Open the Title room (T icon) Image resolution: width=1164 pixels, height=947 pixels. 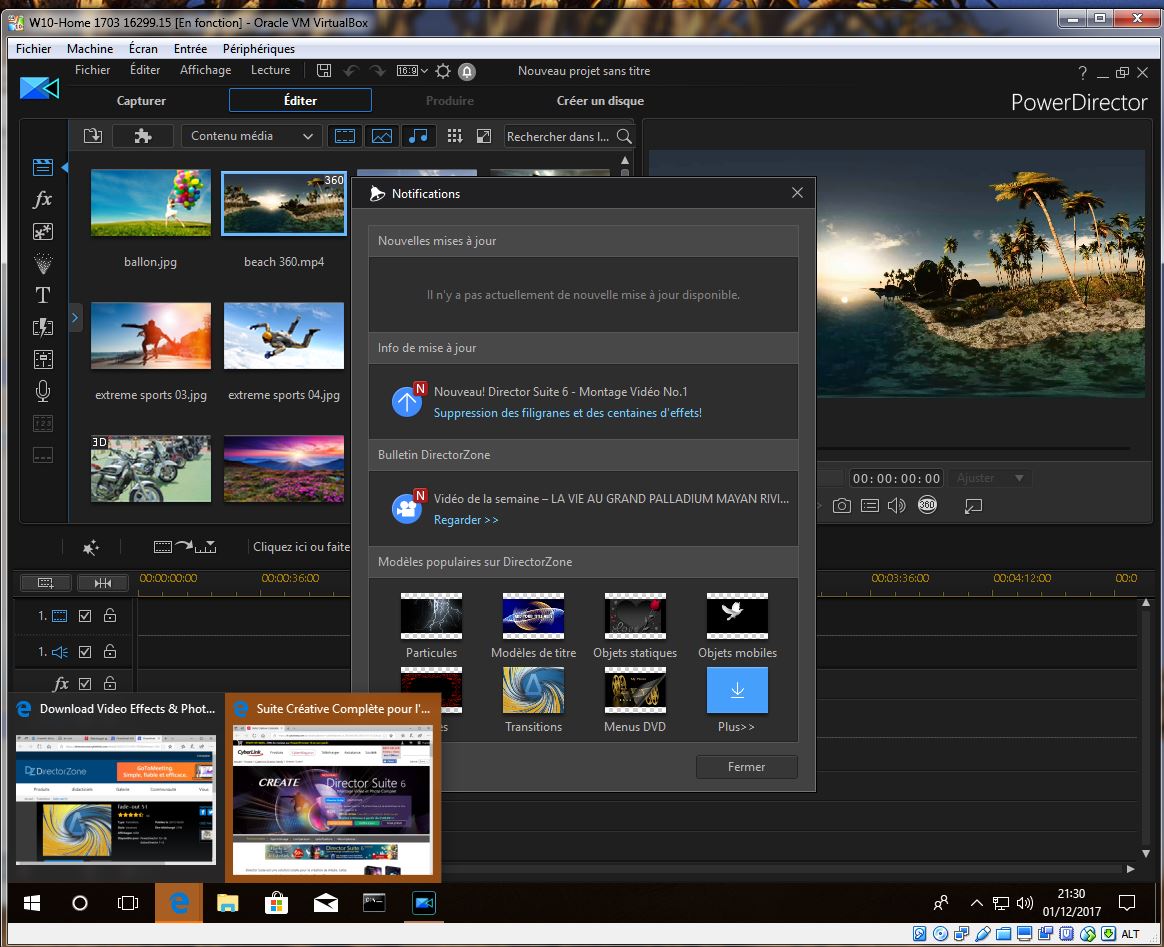coord(42,295)
